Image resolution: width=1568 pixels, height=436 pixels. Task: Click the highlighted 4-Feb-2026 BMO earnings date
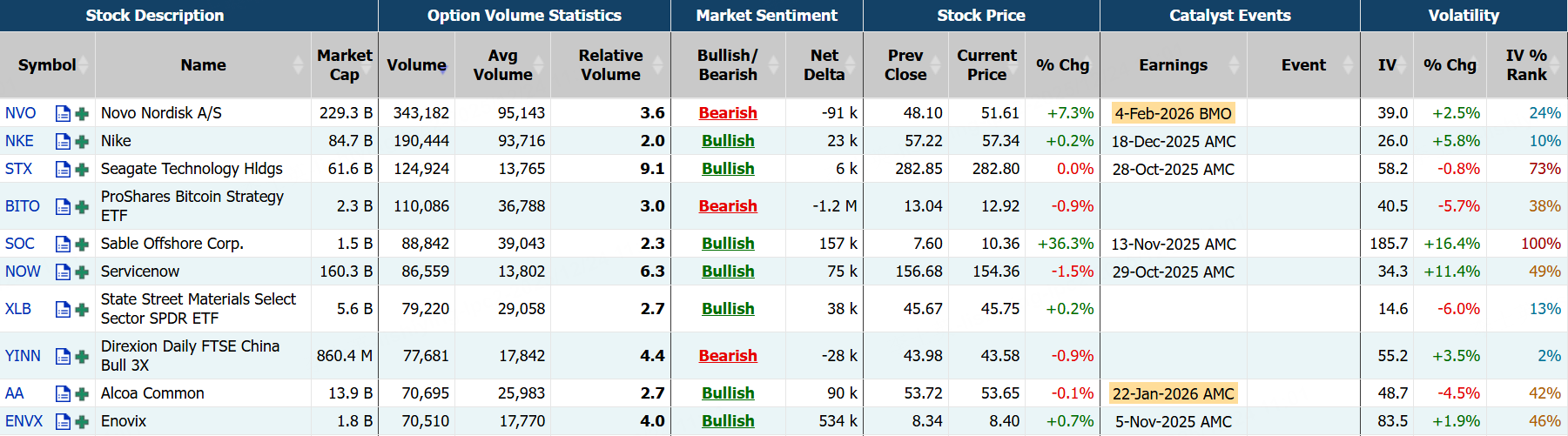tap(1173, 113)
